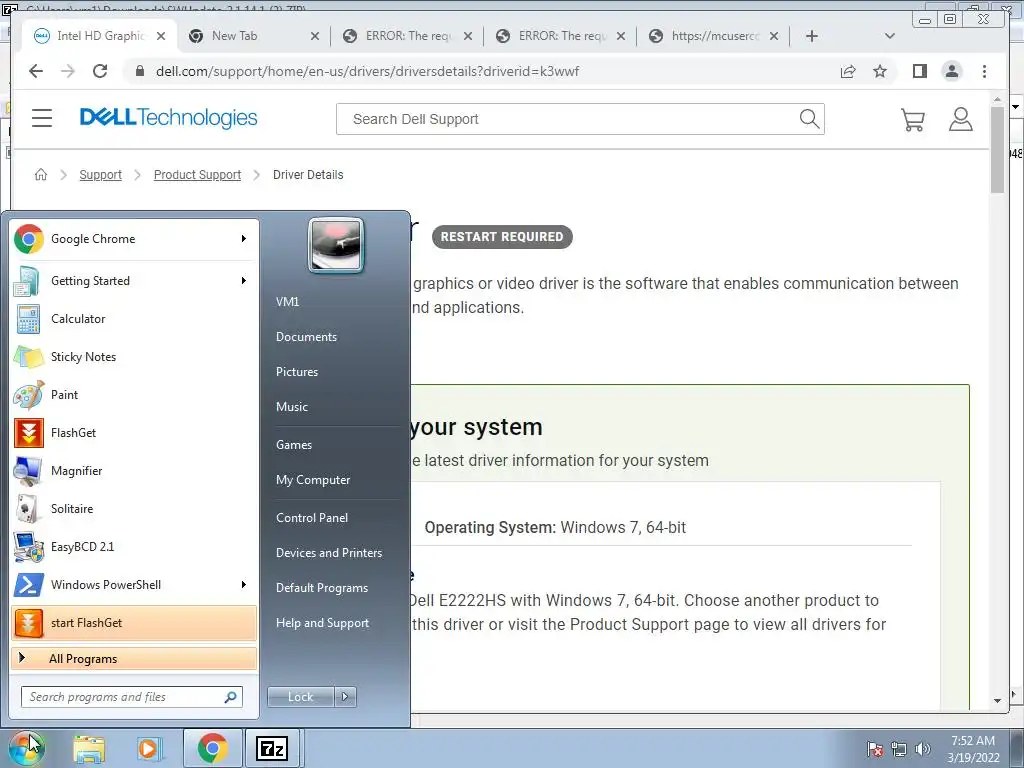This screenshot has width=1024, height=768.
Task: Open Games folder
Action: (294, 445)
